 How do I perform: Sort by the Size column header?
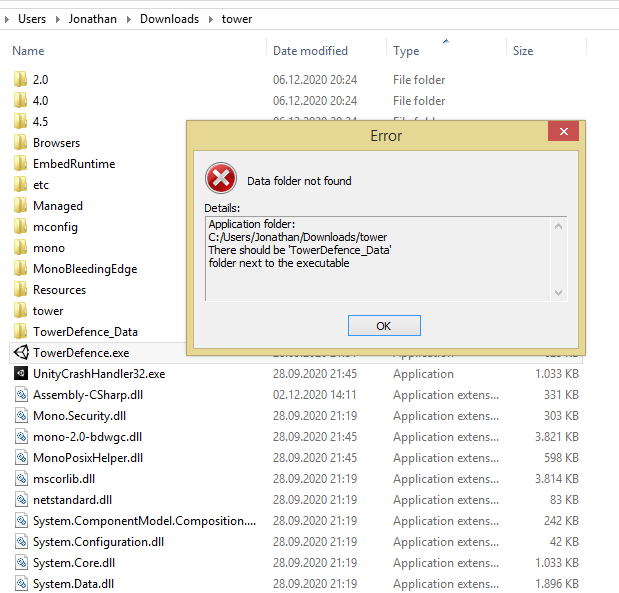(x=522, y=51)
